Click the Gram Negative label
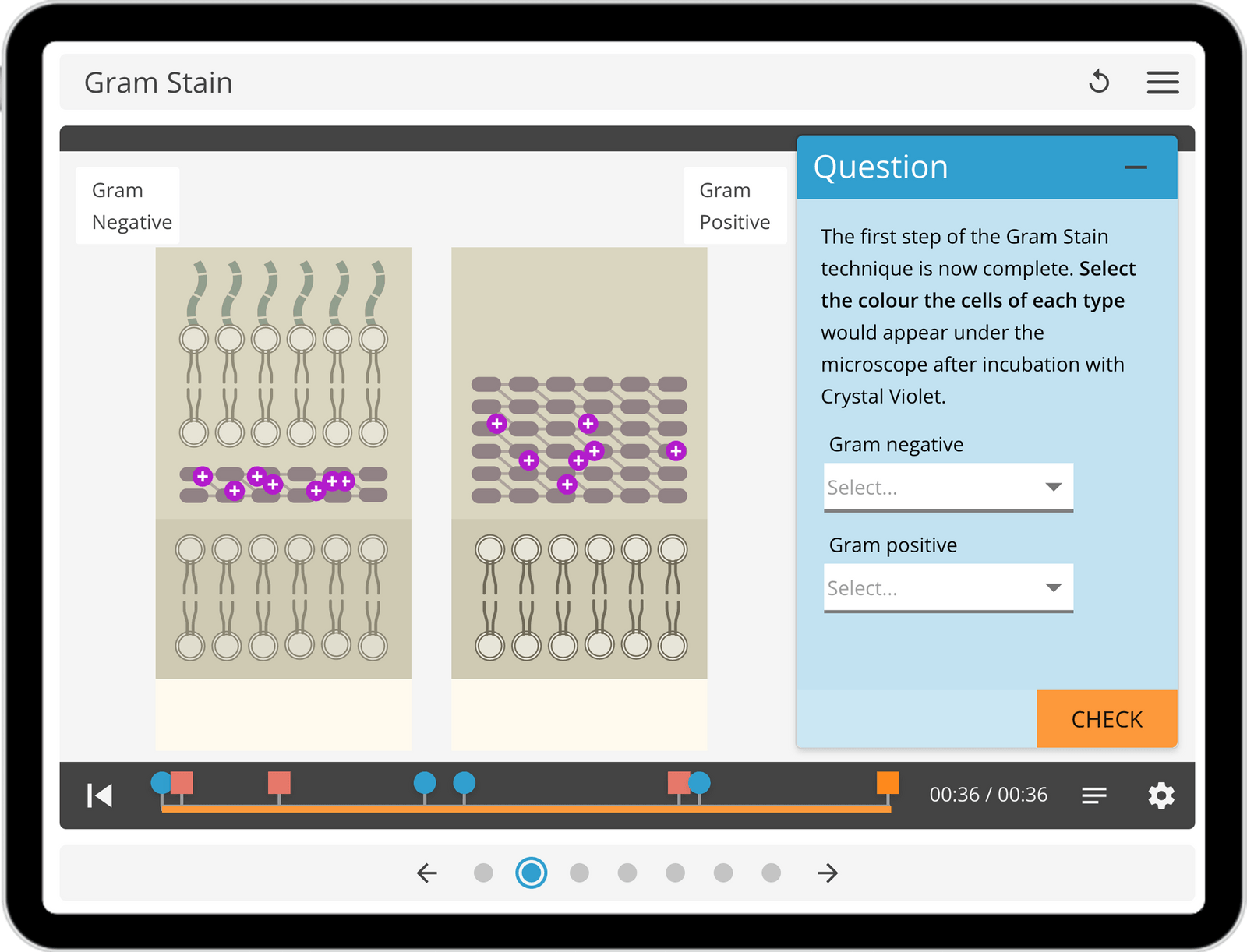Screen dimensions: 1247x952 128,205
